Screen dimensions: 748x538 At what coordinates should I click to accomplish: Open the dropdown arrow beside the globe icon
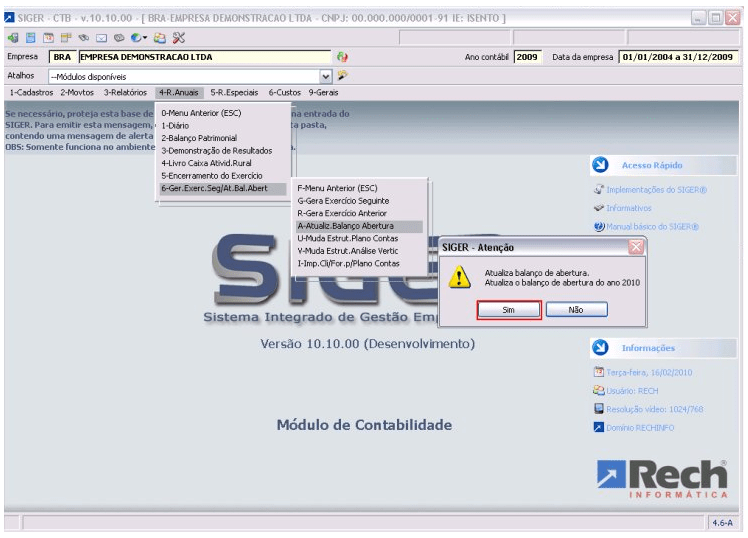tap(145, 38)
